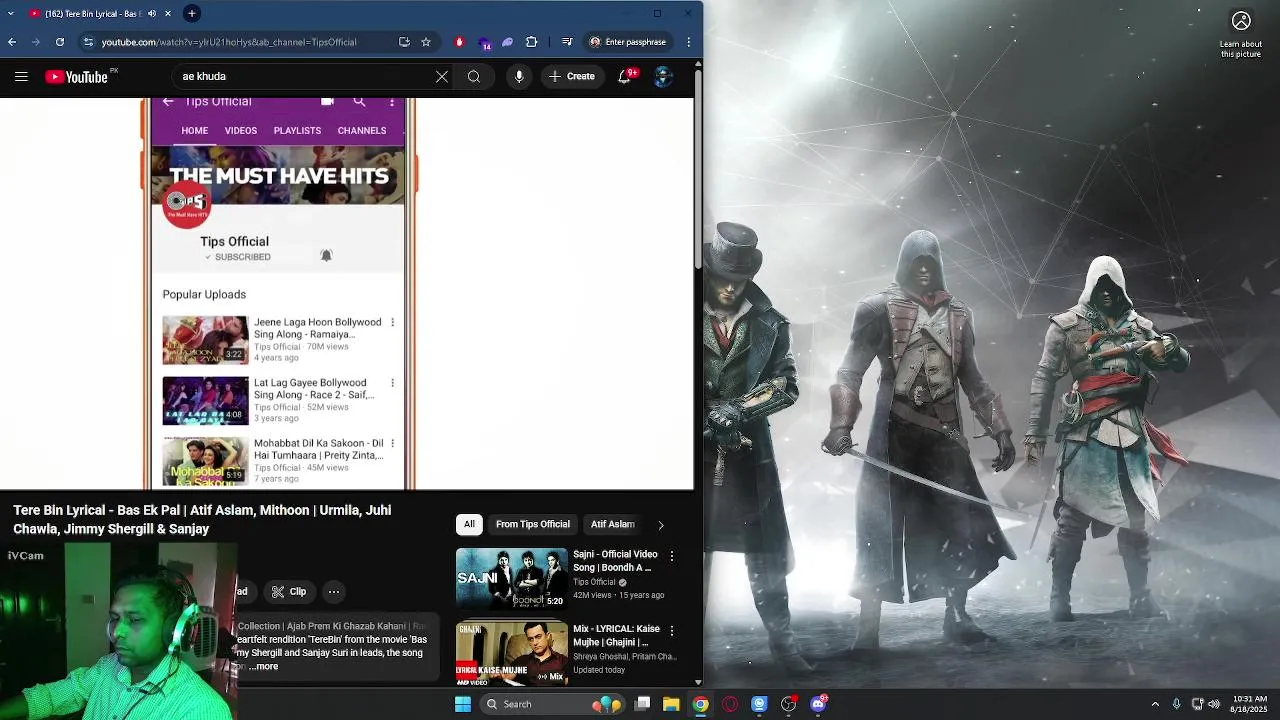Select the 'All' filter chip

coord(469,524)
